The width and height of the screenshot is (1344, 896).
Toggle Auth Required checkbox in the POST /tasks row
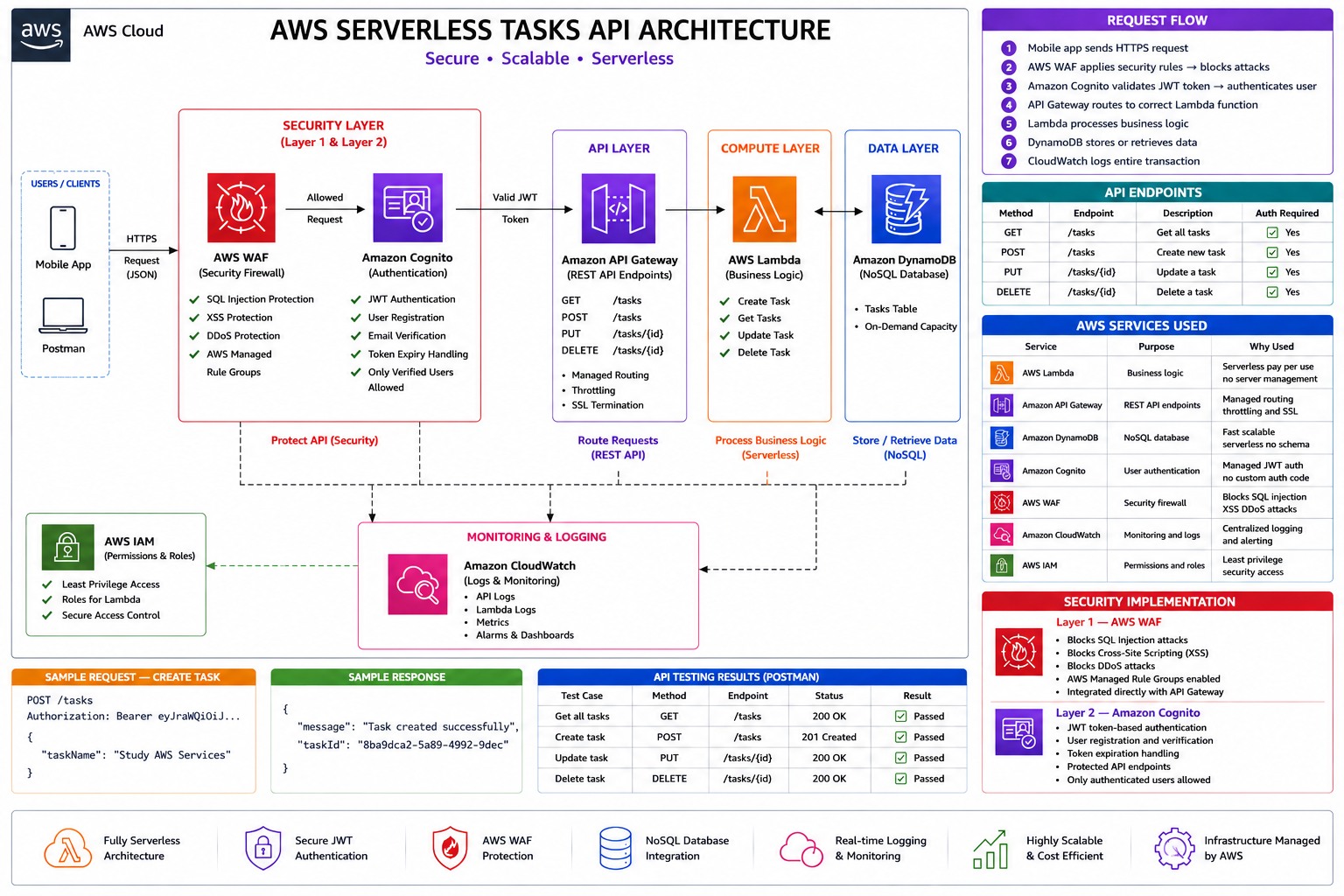pyautogui.click(x=1272, y=253)
